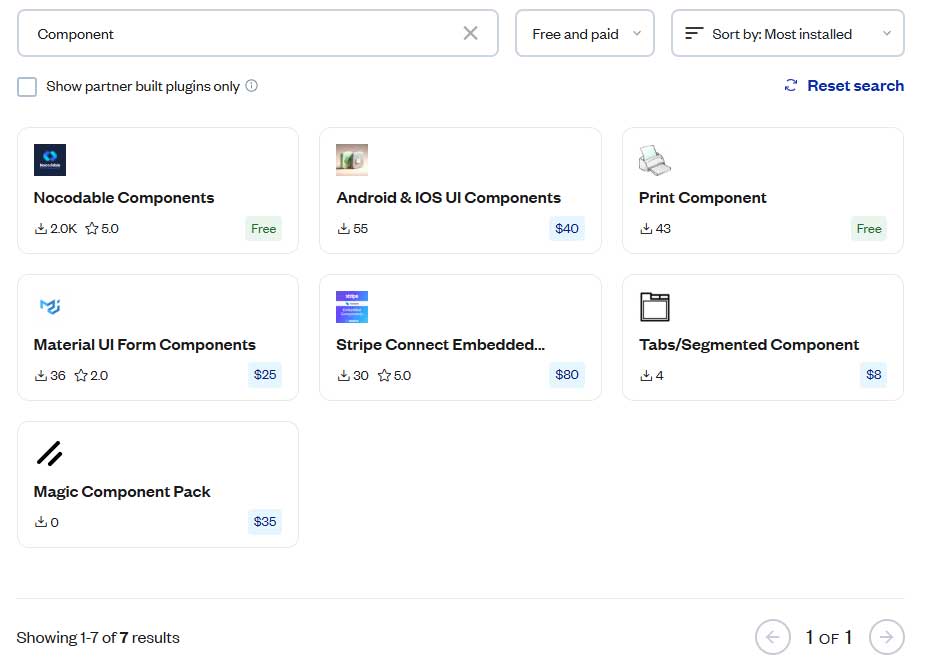
Task: Click the Free badge on Print Component
Action: 868,228
